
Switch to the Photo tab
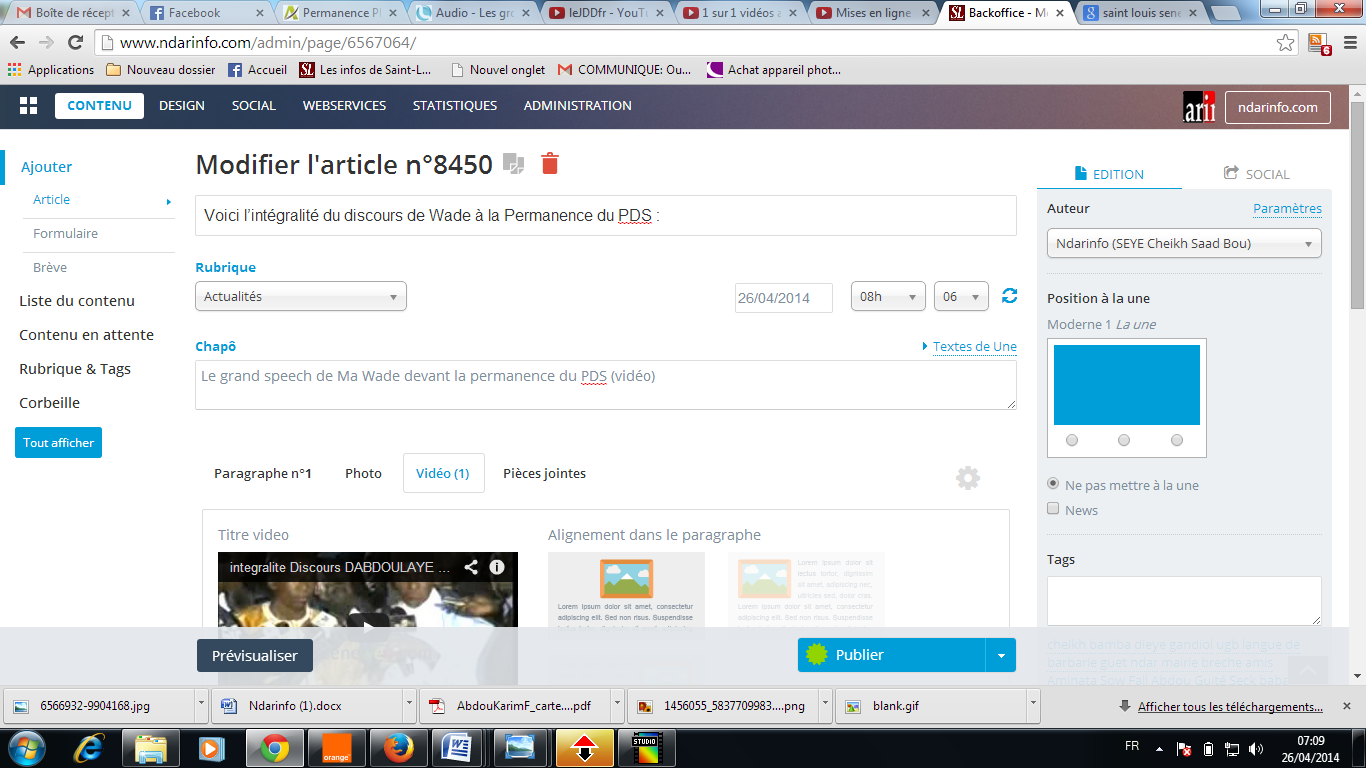tap(363, 473)
